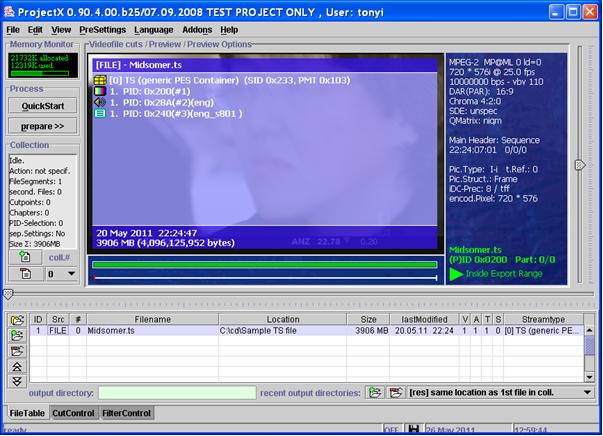Toggle the OFF indicator in the status bar

392,430
